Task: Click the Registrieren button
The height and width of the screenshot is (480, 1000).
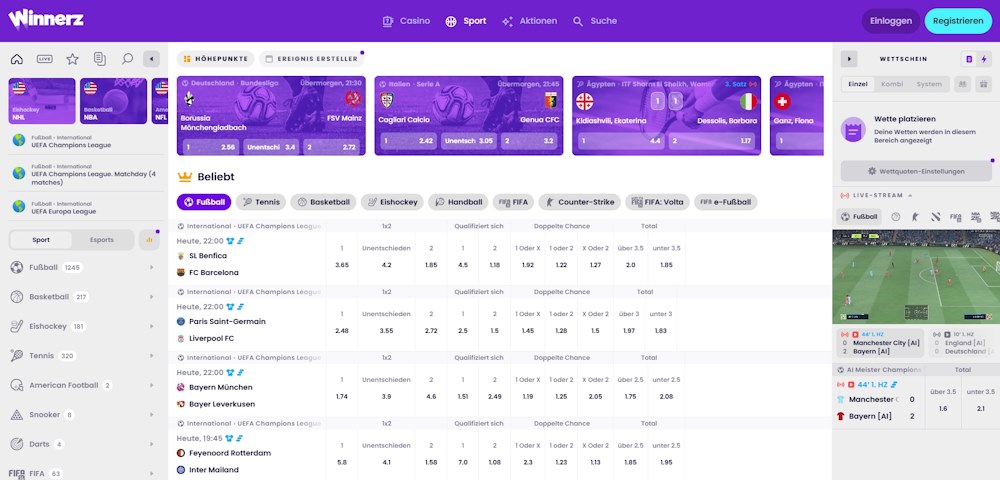Action: [x=958, y=21]
